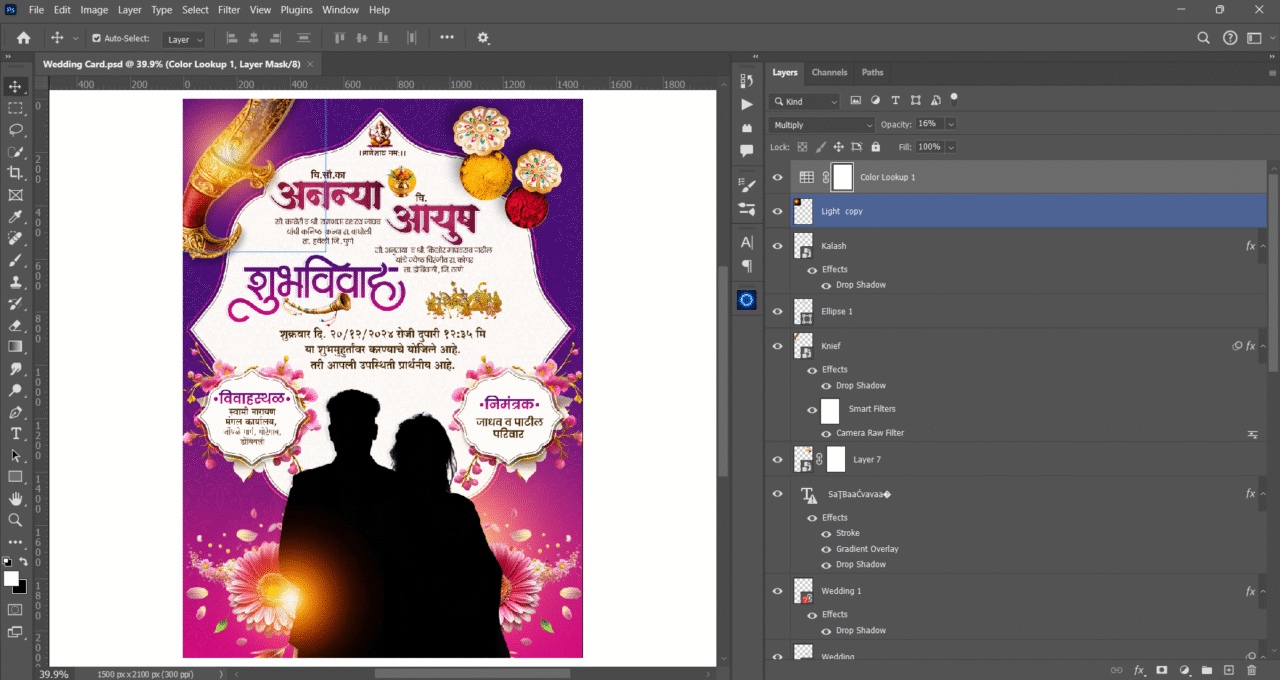
Task: Select the Lasso tool
Action: 15,130
